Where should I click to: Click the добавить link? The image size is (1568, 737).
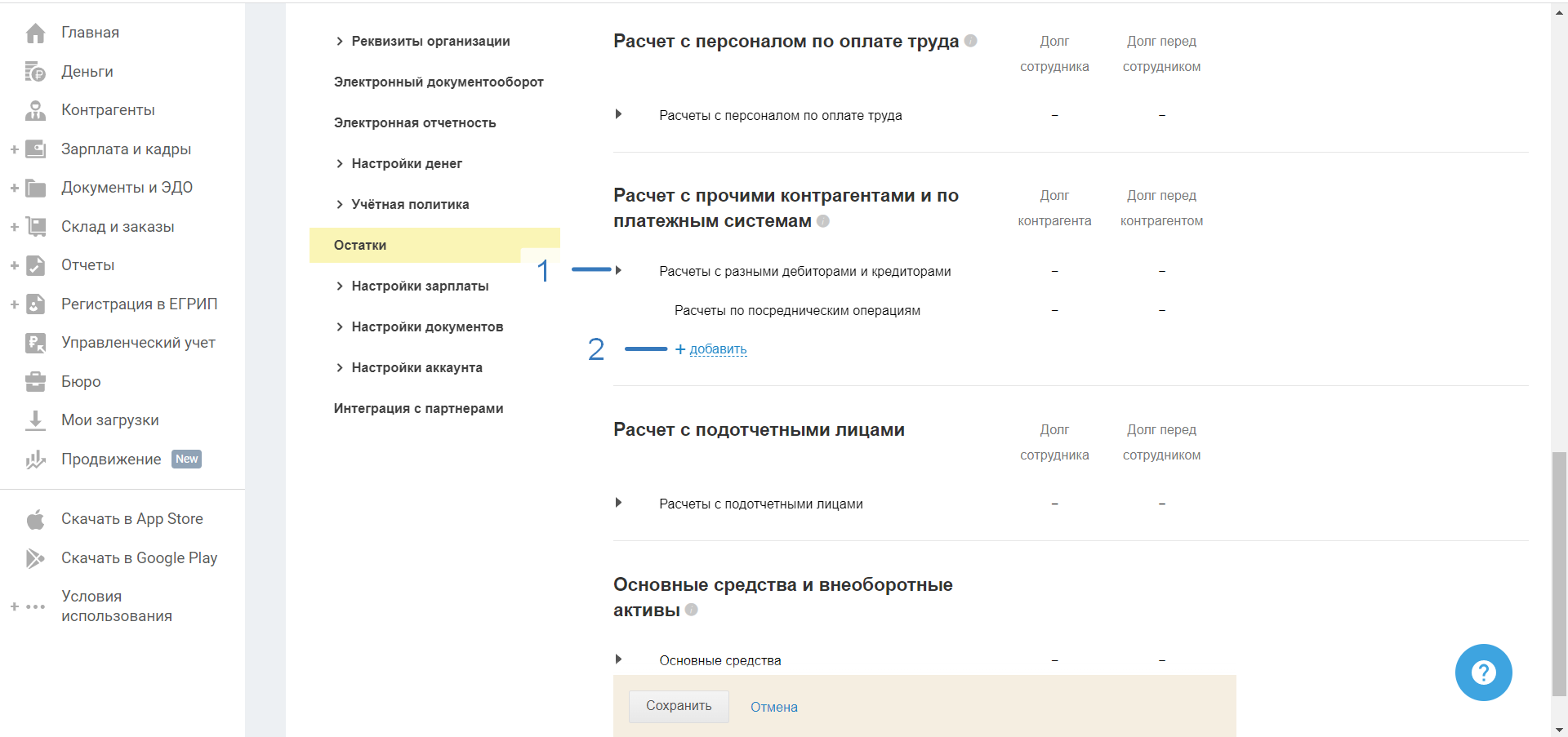pyautogui.click(x=717, y=349)
